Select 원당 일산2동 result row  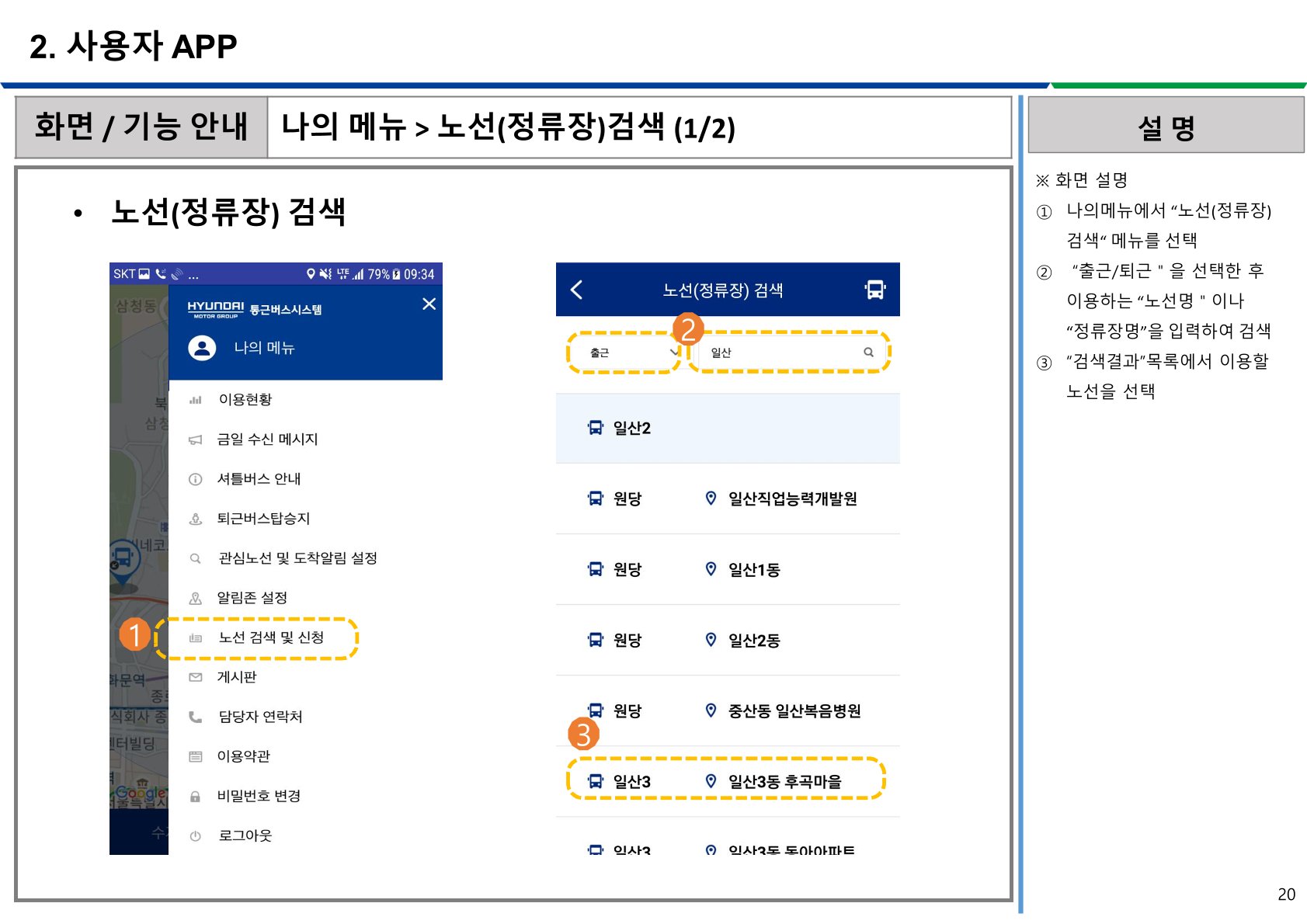(728, 640)
